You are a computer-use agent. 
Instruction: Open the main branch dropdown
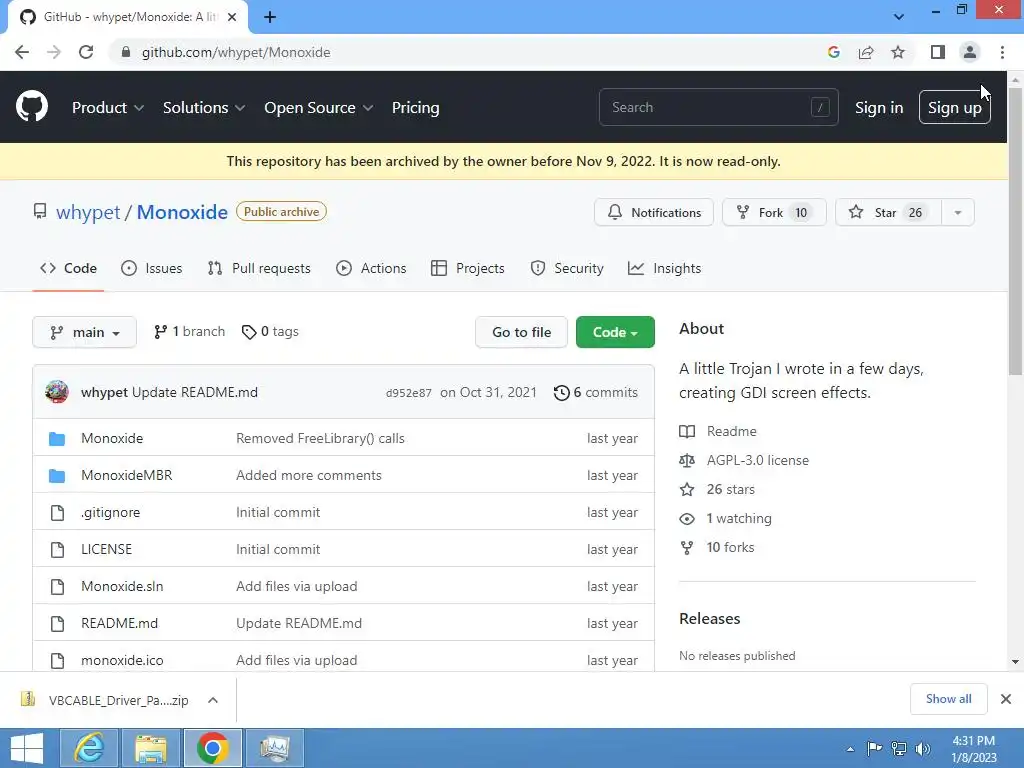coord(84,332)
